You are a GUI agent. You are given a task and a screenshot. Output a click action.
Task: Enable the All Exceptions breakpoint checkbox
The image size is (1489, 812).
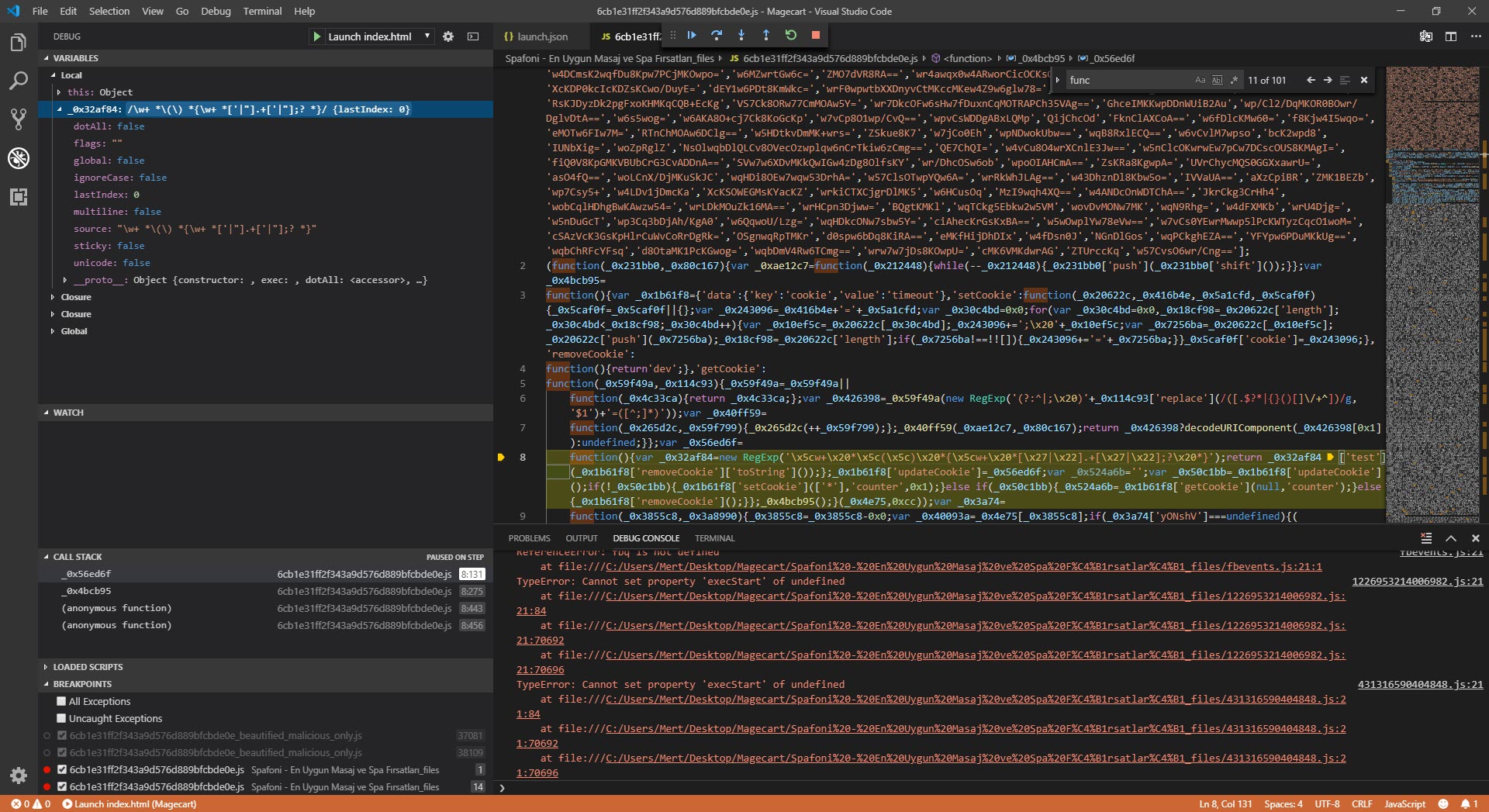coord(61,701)
